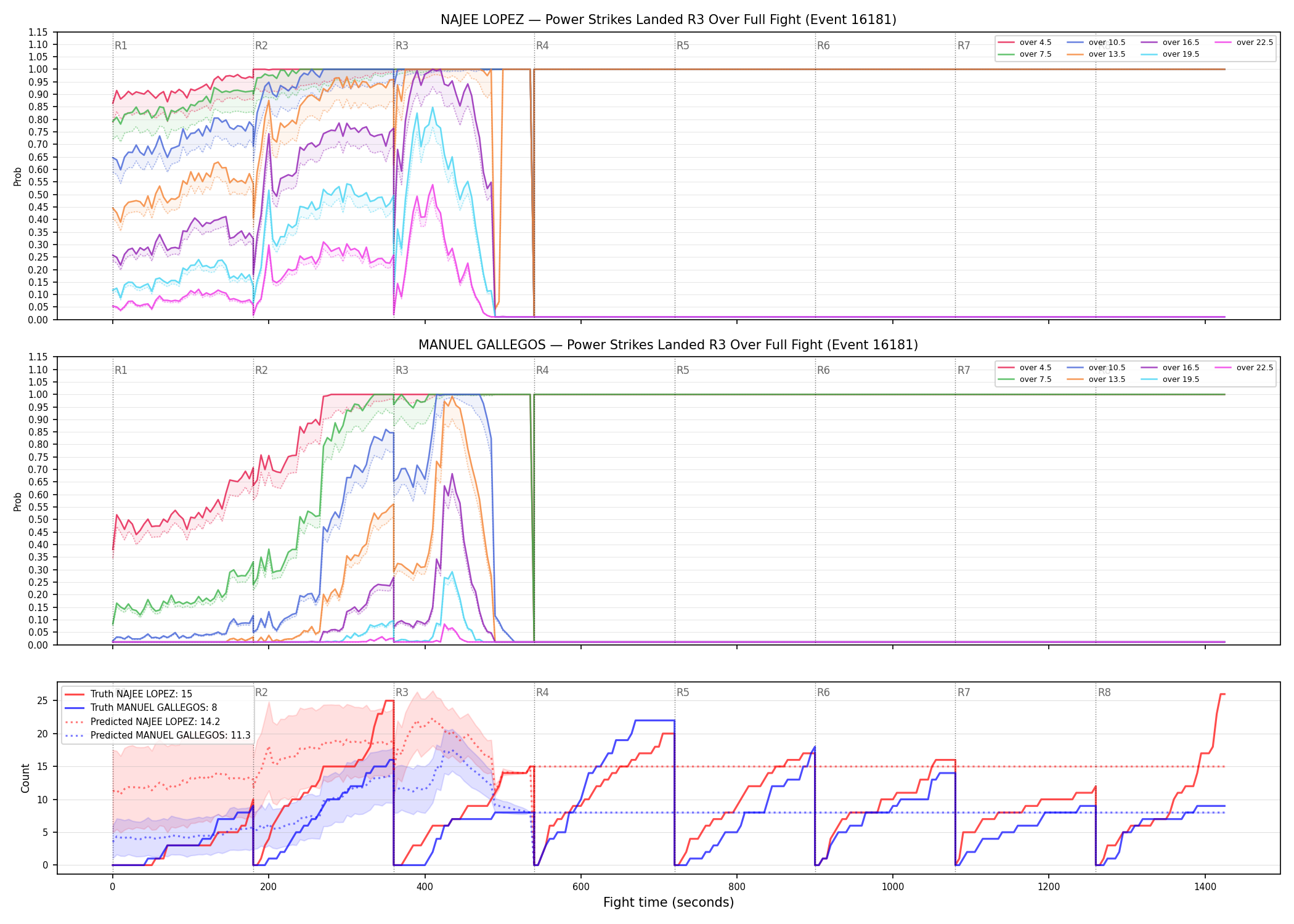This screenshot has height=924, width=1294.
Task: Click 'Truth MANUEL GALLEGOS: 8' legend entry
Action: [x=140, y=708]
